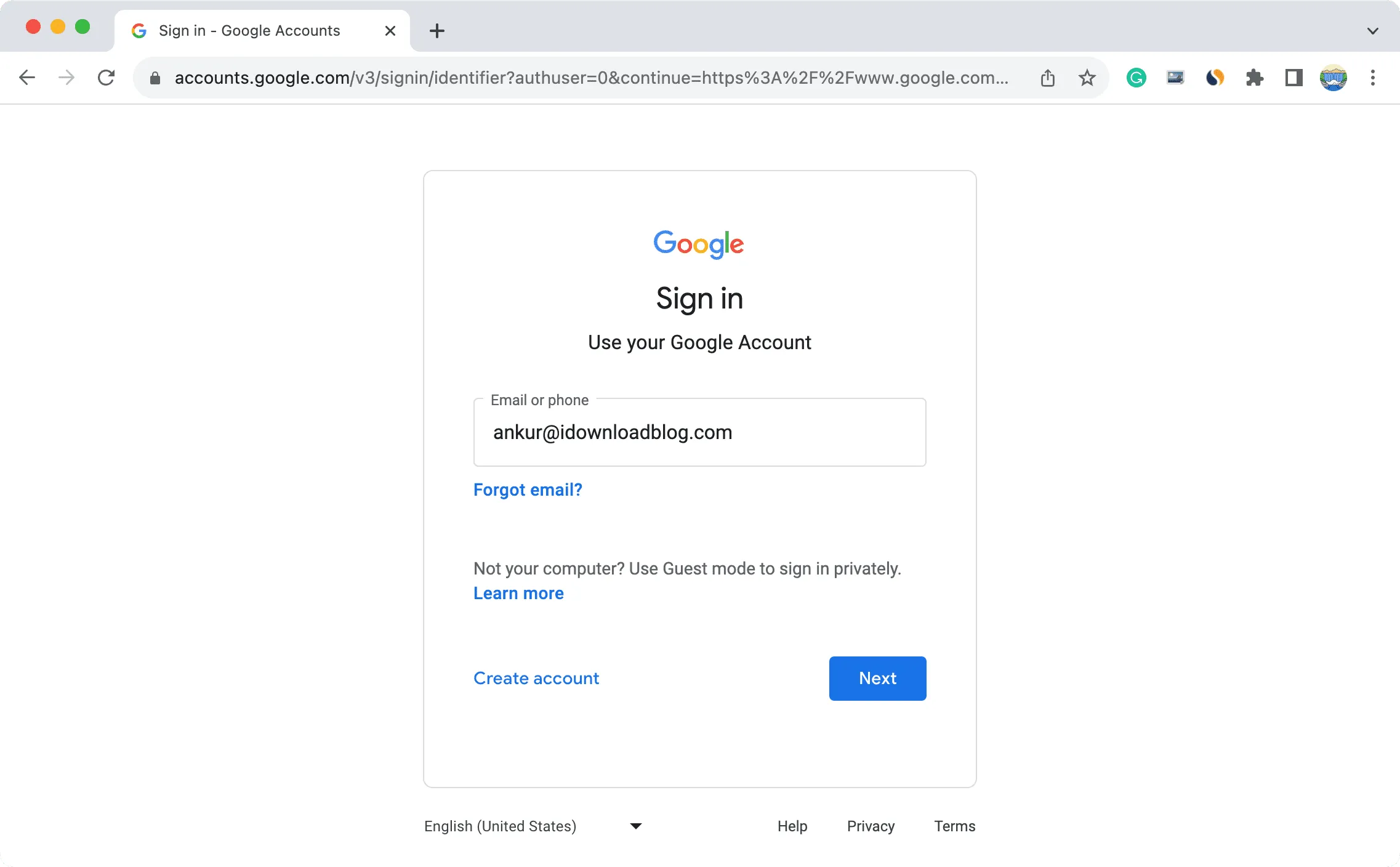This screenshot has width=1400, height=867.
Task: Click the page refresh icon
Action: 105,77
